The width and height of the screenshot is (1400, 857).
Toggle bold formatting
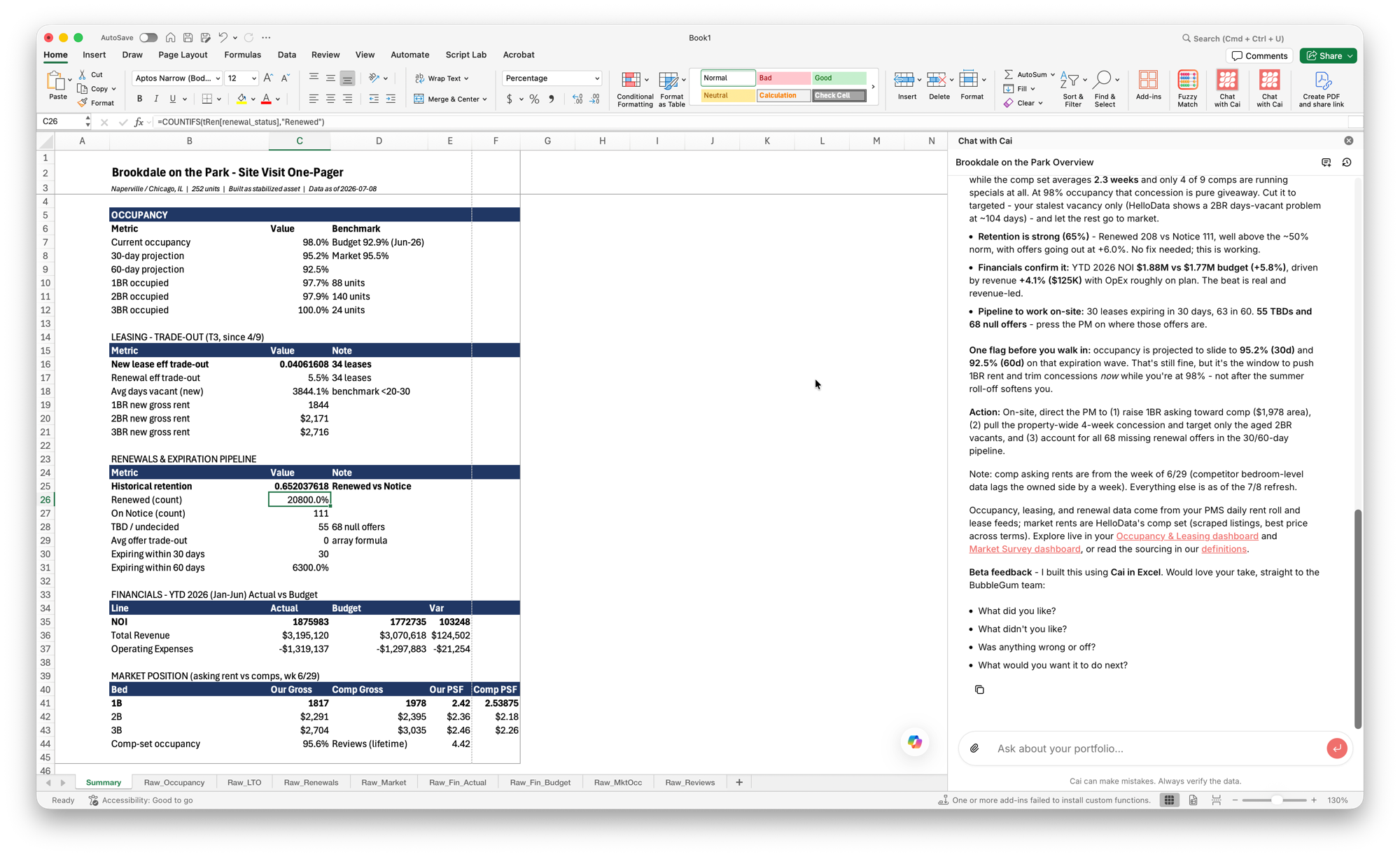[139, 99]
